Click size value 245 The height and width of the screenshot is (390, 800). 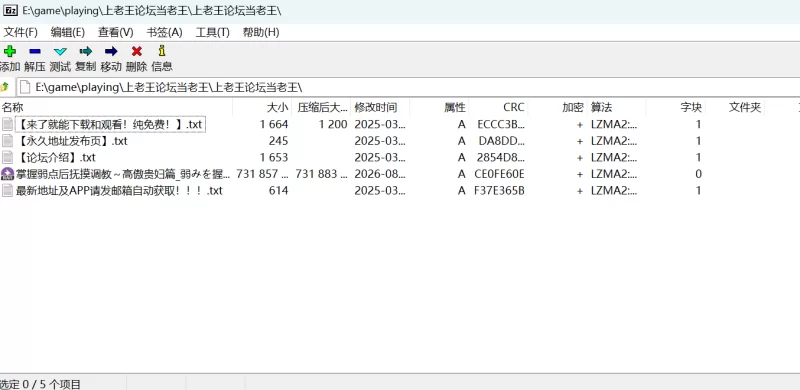pos(279,140)
